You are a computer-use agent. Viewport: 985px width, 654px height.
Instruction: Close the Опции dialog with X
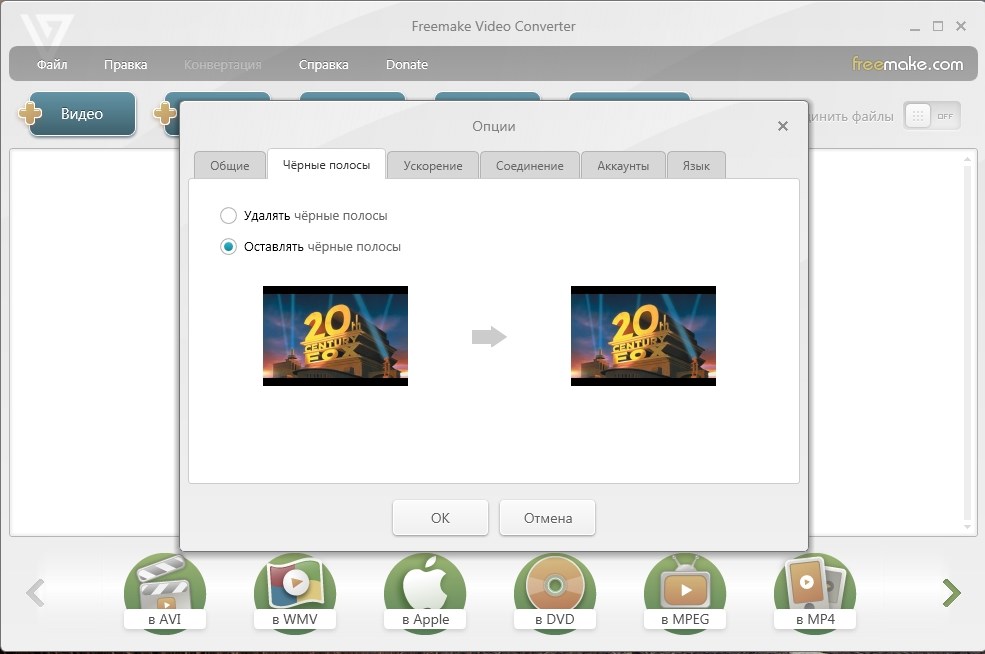point(783,126)
